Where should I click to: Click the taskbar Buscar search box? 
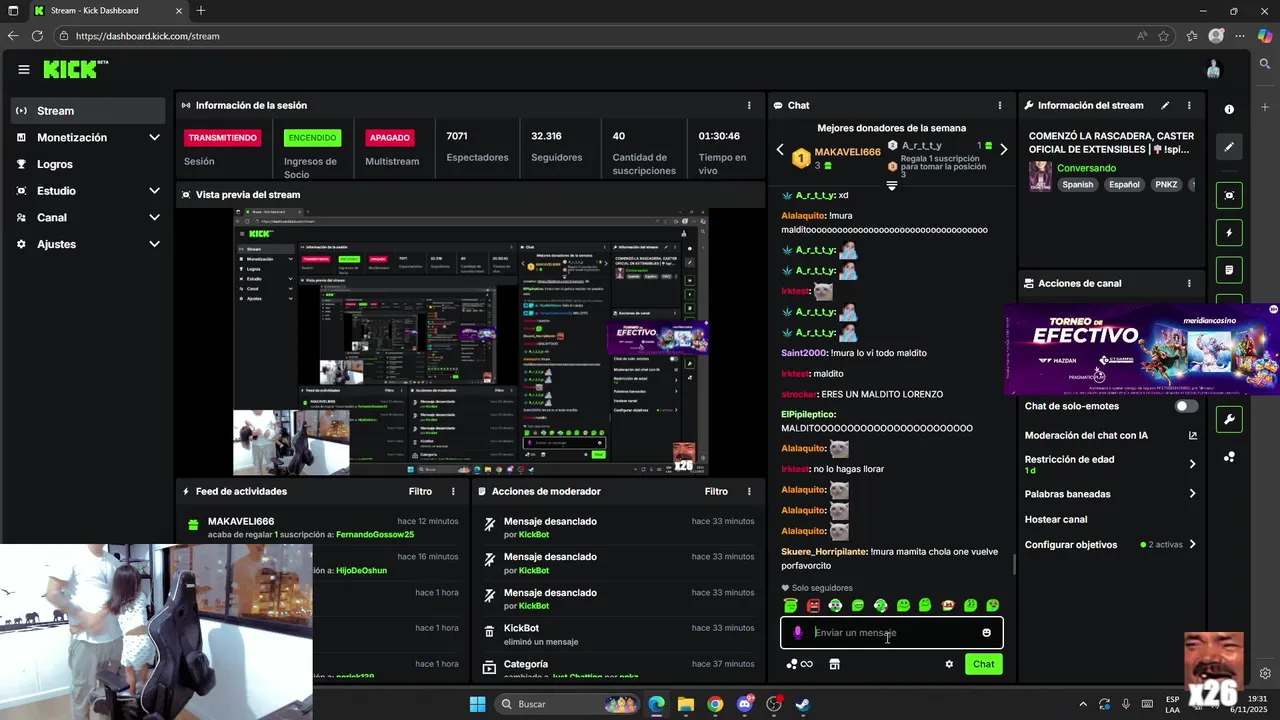point(568,704)
